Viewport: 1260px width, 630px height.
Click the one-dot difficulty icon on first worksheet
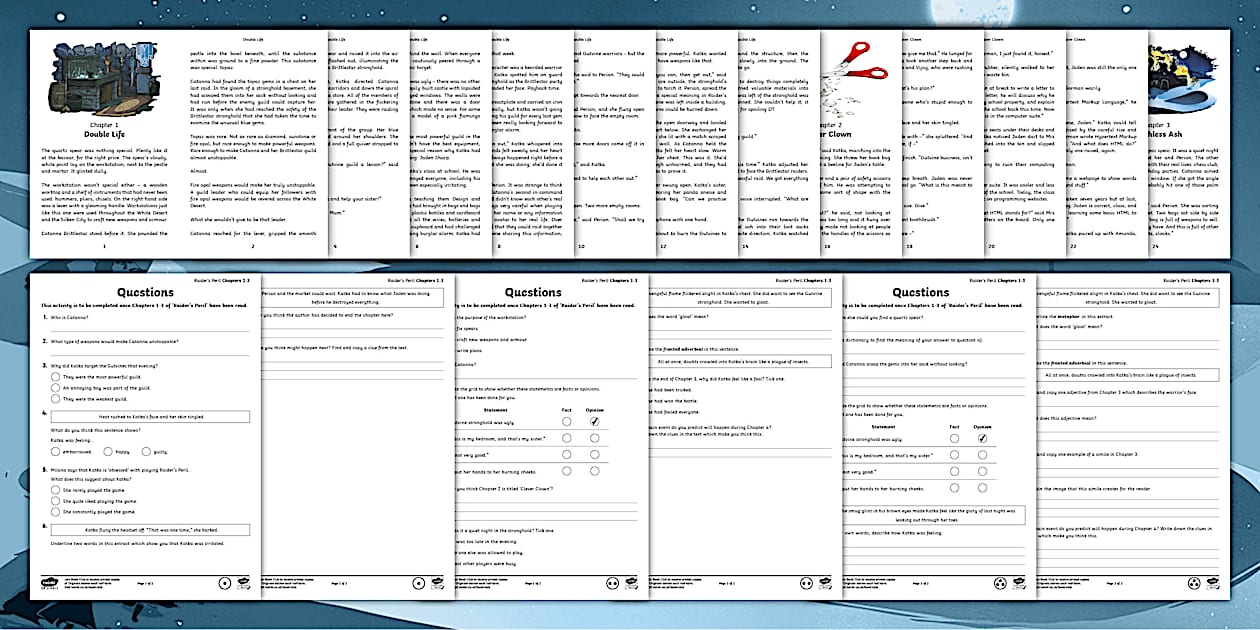[224, 582]
